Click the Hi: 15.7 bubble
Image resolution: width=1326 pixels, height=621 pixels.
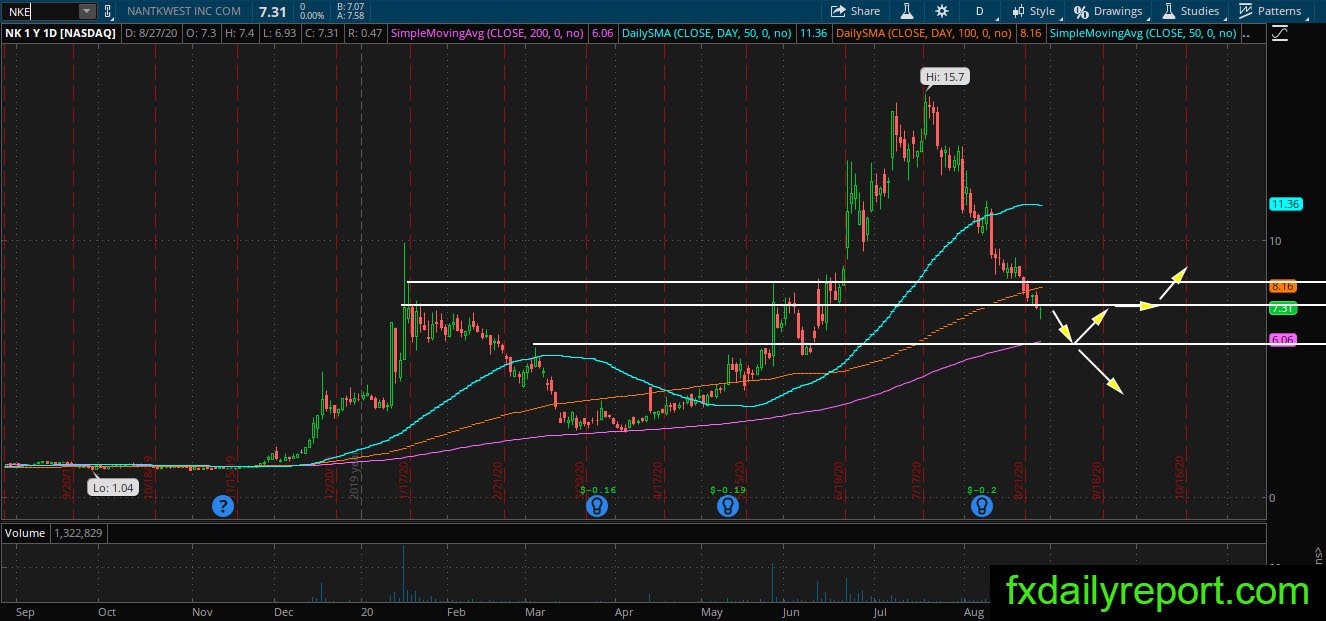[x=945, y=77]
